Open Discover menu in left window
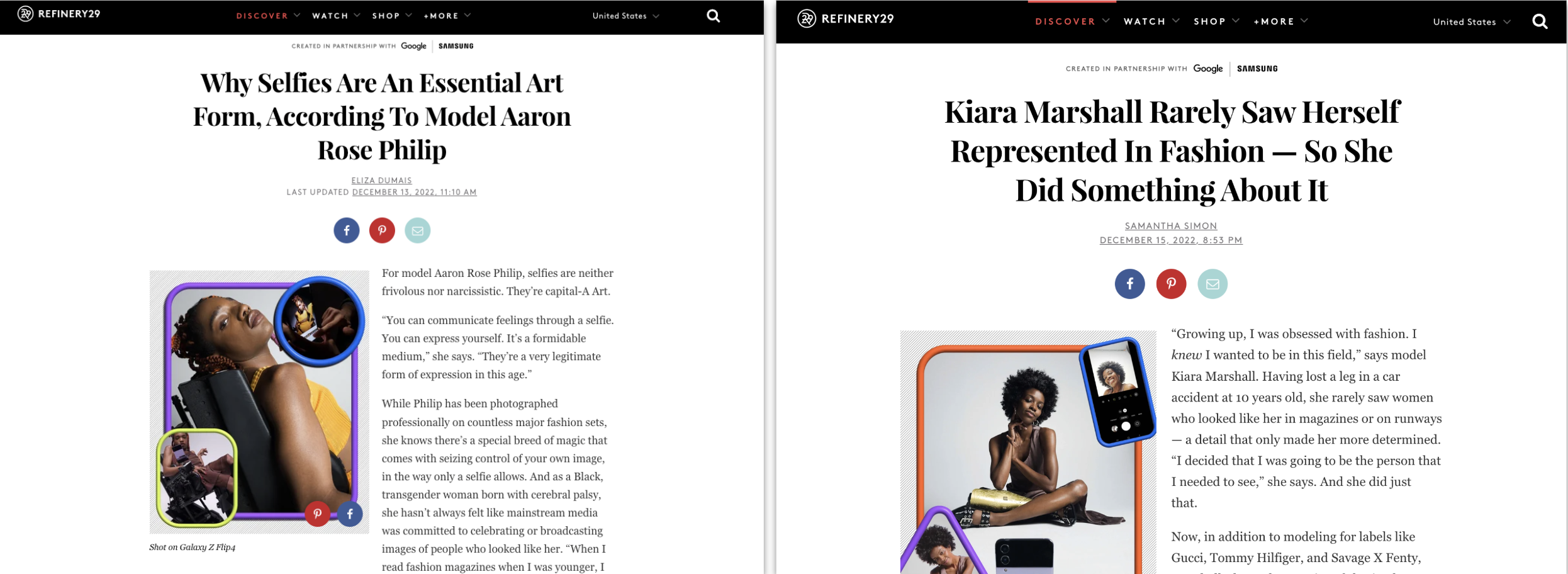 [x=262, y=16]
